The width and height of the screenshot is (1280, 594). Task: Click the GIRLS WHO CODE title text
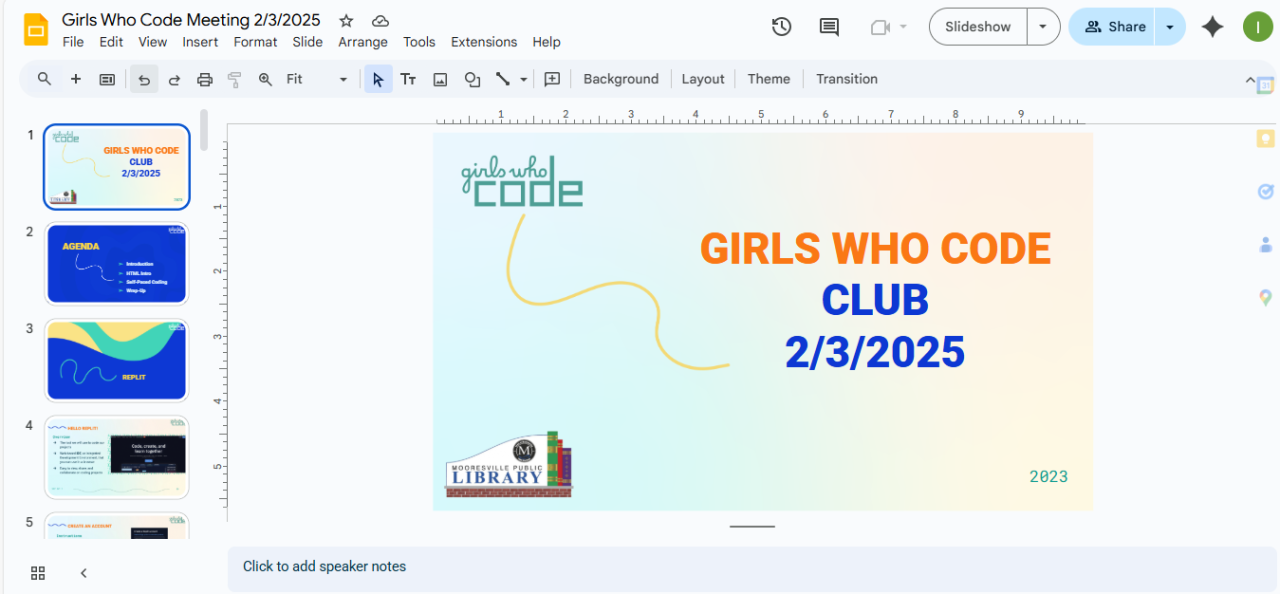click(x=875, y=248)
